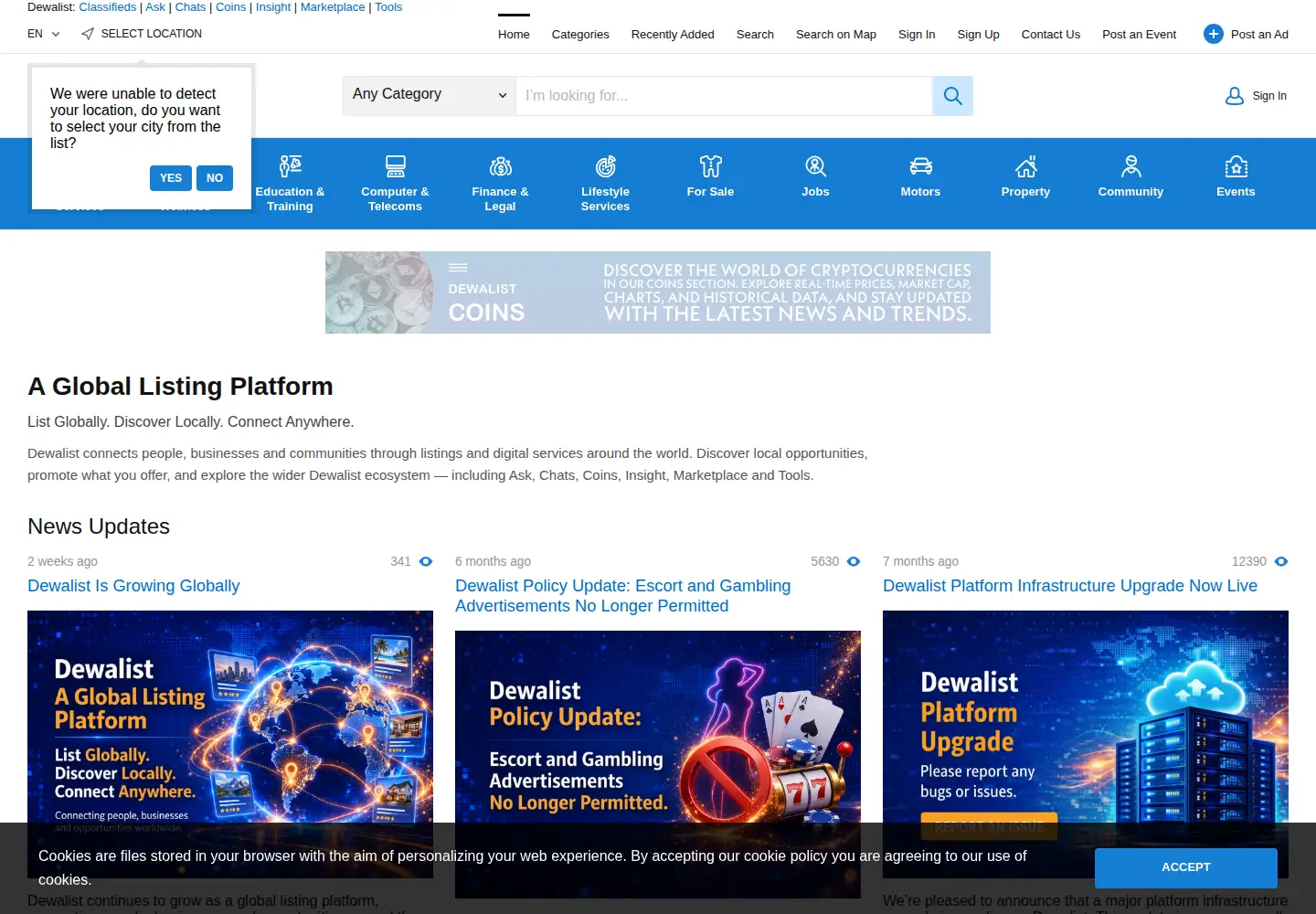Decline with NO in location popup
Image resolution: width=1316 pixels, height=914 pixels.
[215, 178]
